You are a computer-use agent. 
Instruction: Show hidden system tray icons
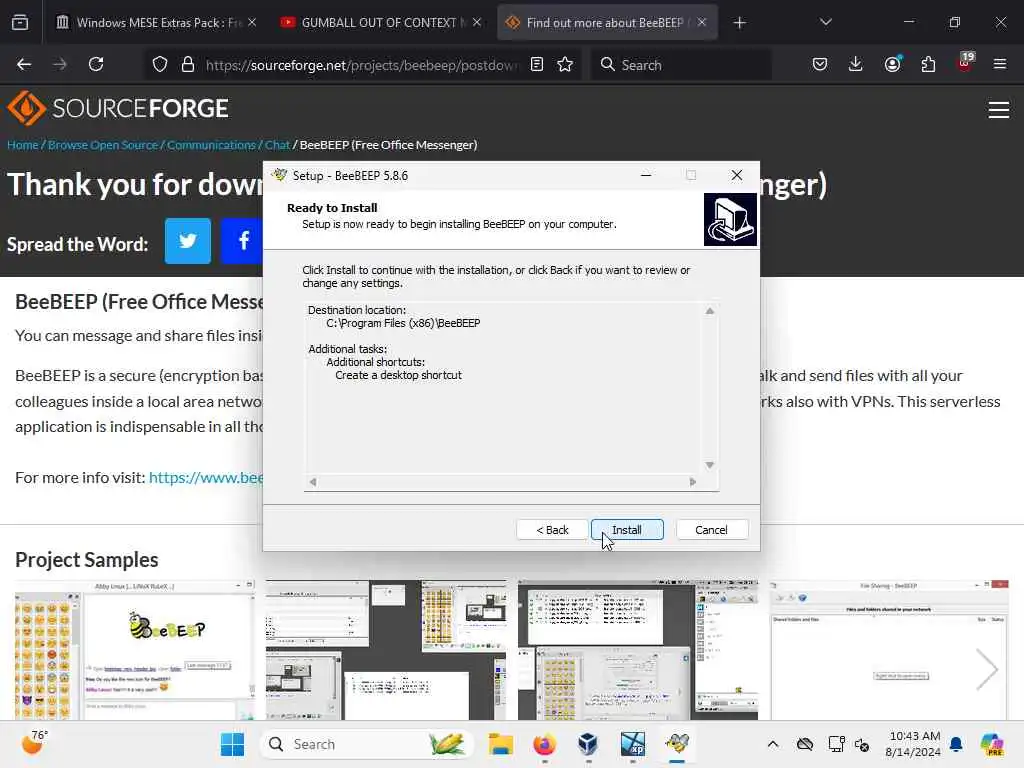773,744
